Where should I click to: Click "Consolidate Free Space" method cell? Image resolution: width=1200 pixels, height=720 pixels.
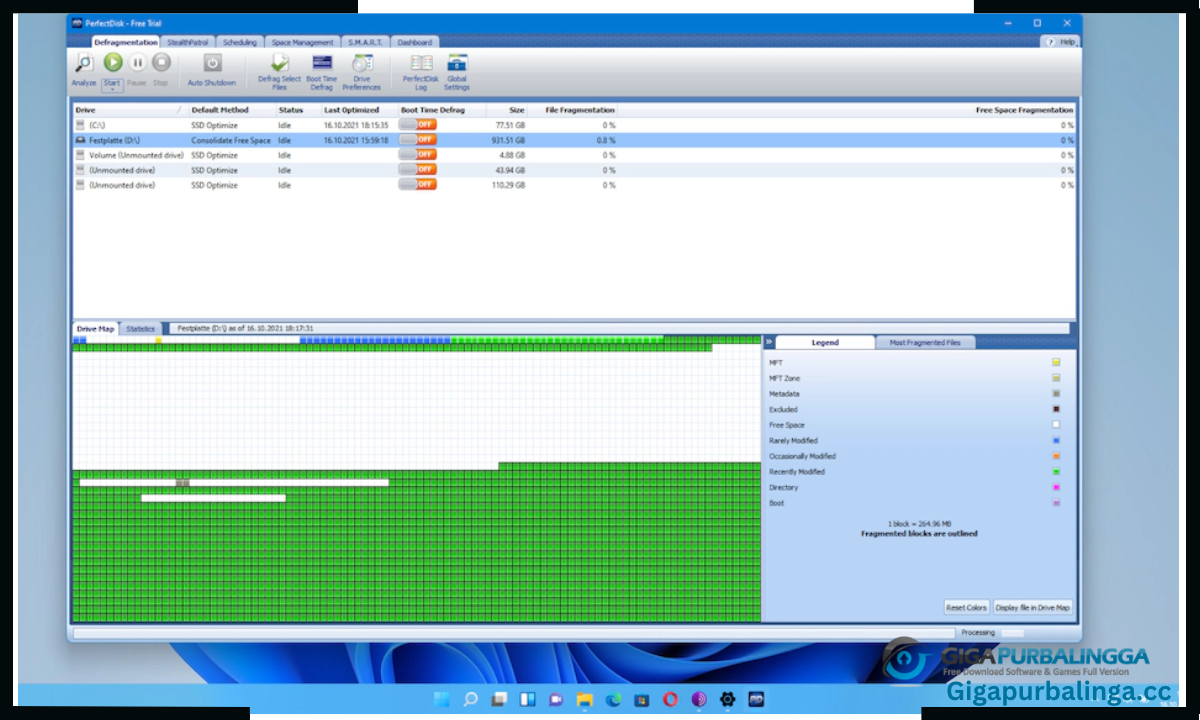click(231, 140)
